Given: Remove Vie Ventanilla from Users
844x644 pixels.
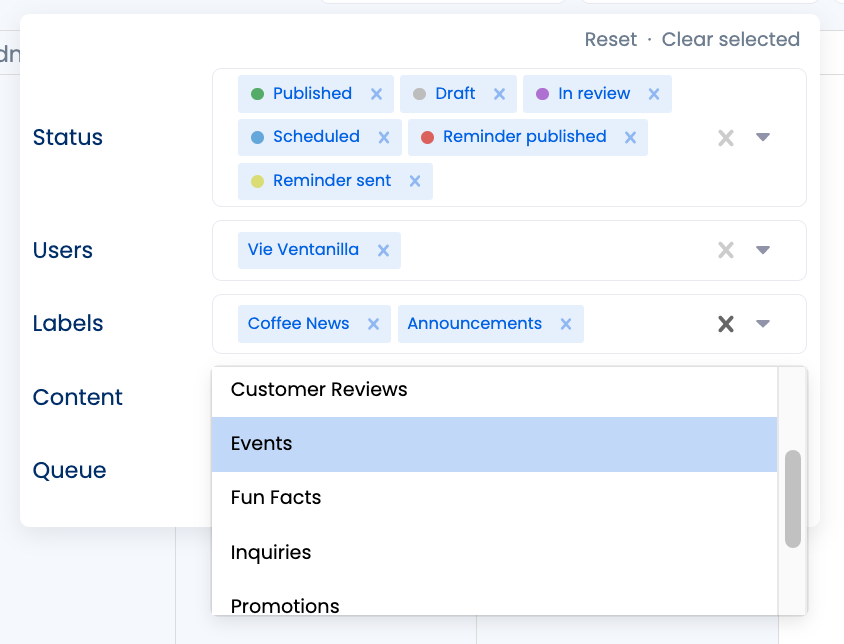Looking at the screenshot, I should pyautogui.click(x=383, y=250).
